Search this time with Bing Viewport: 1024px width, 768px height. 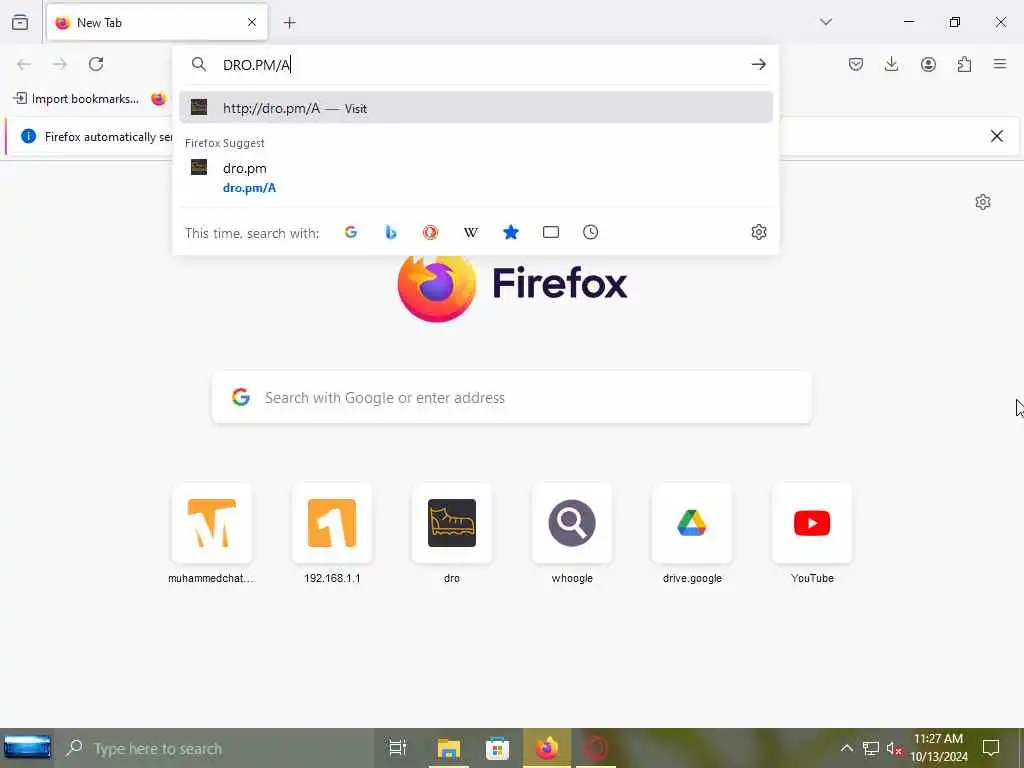click(x=391, y=232)
